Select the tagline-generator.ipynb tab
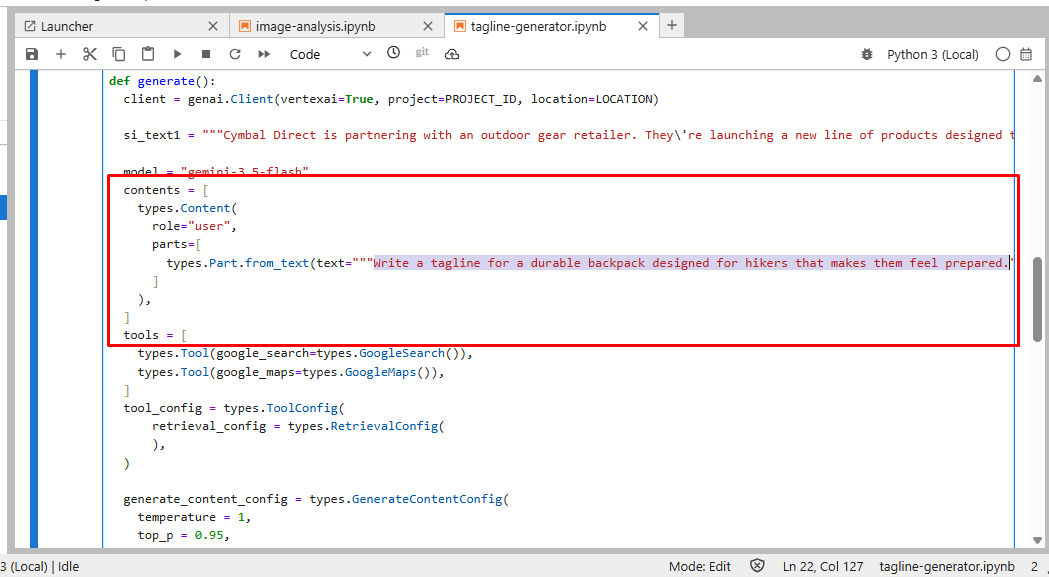The height and width of the screenshot is (577, 1049). click(x=552, y=26)
